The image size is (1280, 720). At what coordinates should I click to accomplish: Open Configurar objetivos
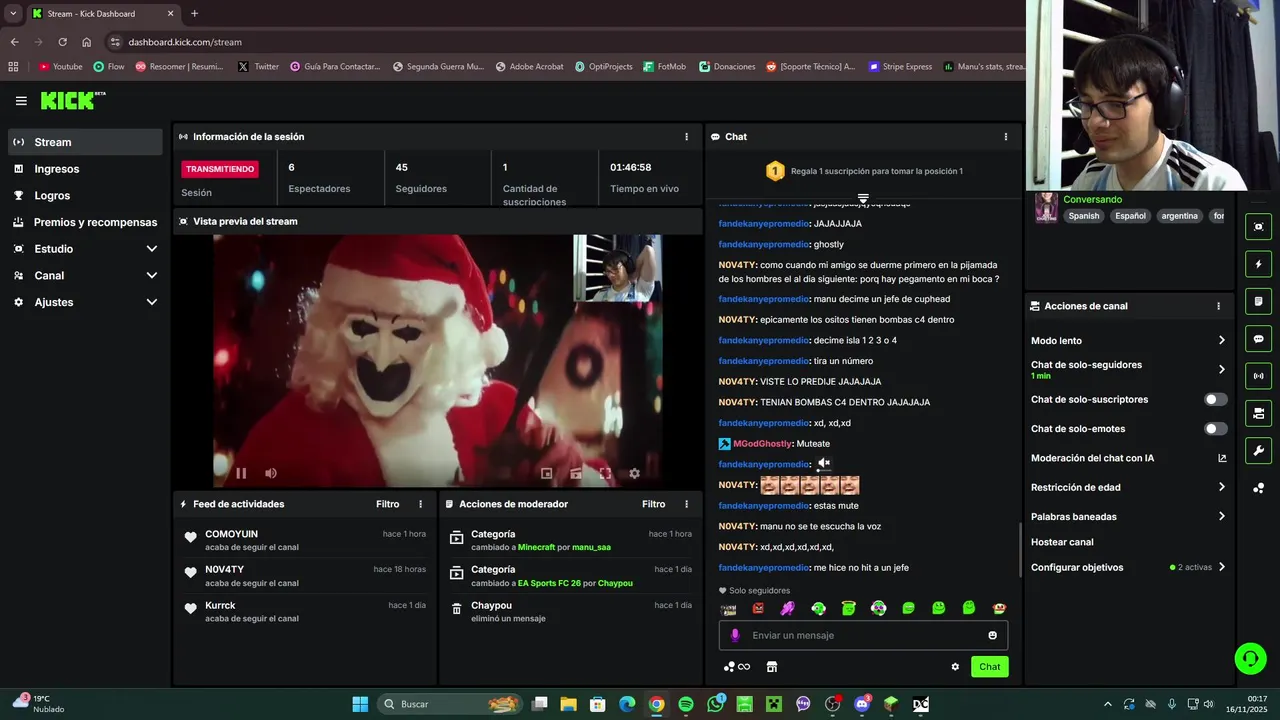tap(1128, 567)
